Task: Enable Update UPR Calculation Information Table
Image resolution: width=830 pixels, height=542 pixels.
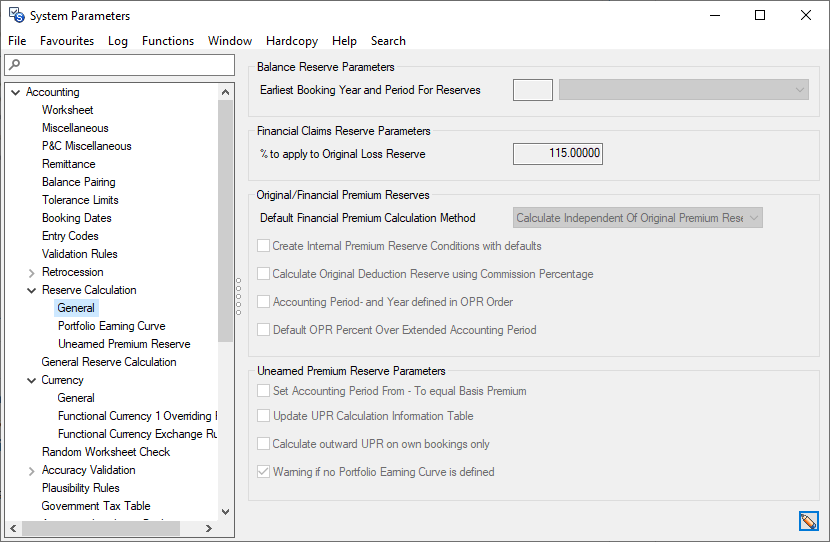Action: coord(264,416)
